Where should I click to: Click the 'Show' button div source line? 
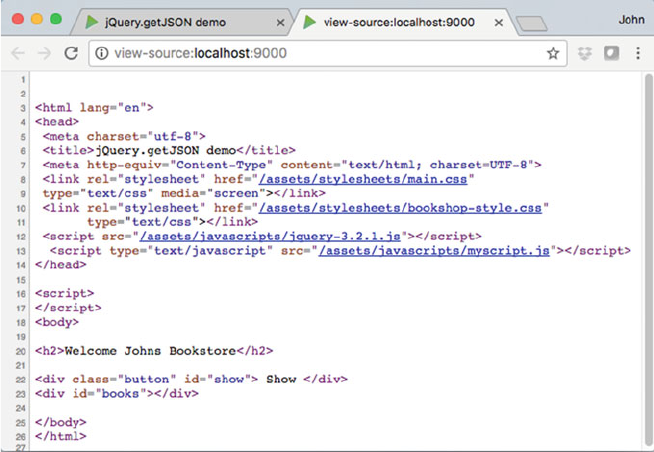click(x=191, y=379)
